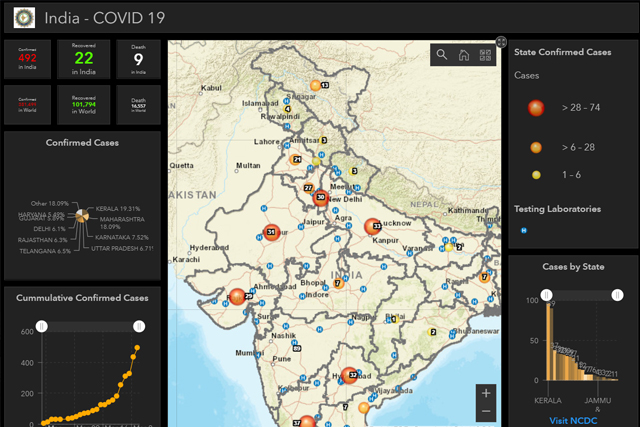Reset map to default home extent
This screenshot has width=640, height=427.
point(463,55)
